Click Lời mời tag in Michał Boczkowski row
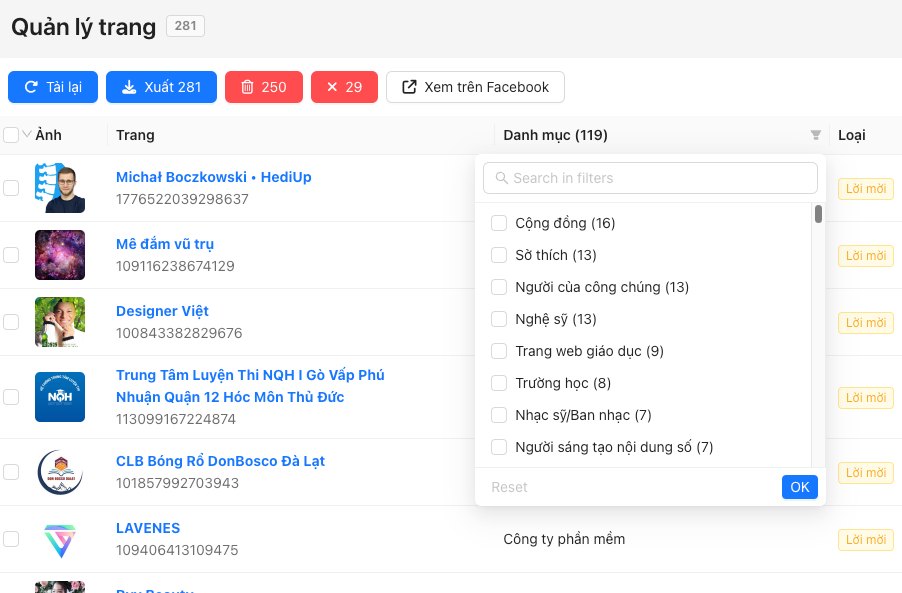This screenshot has height=593, width=902. [866, 189]
